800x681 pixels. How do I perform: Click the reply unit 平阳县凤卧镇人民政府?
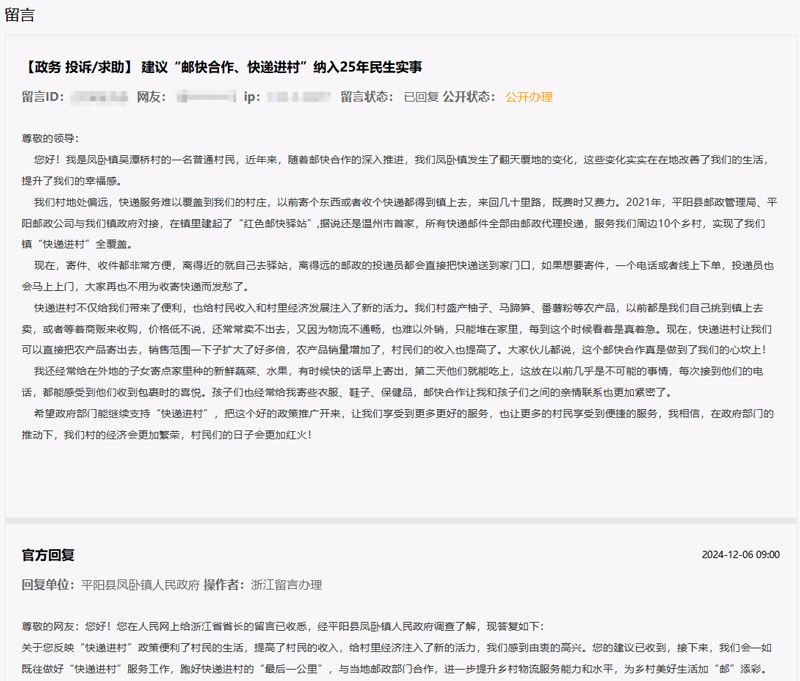coord(140,584)
